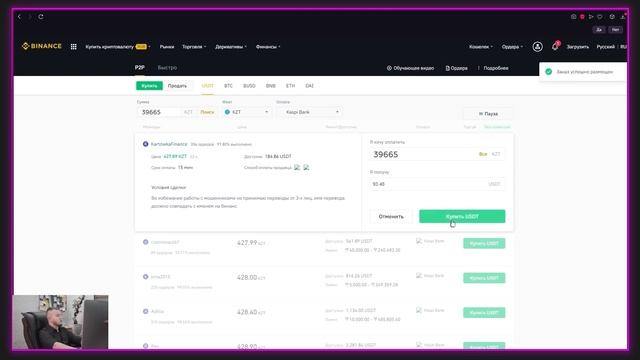Viewport: 640px width, 360px height.
Task: Click the browser back arrow
Action: [19, 17]
